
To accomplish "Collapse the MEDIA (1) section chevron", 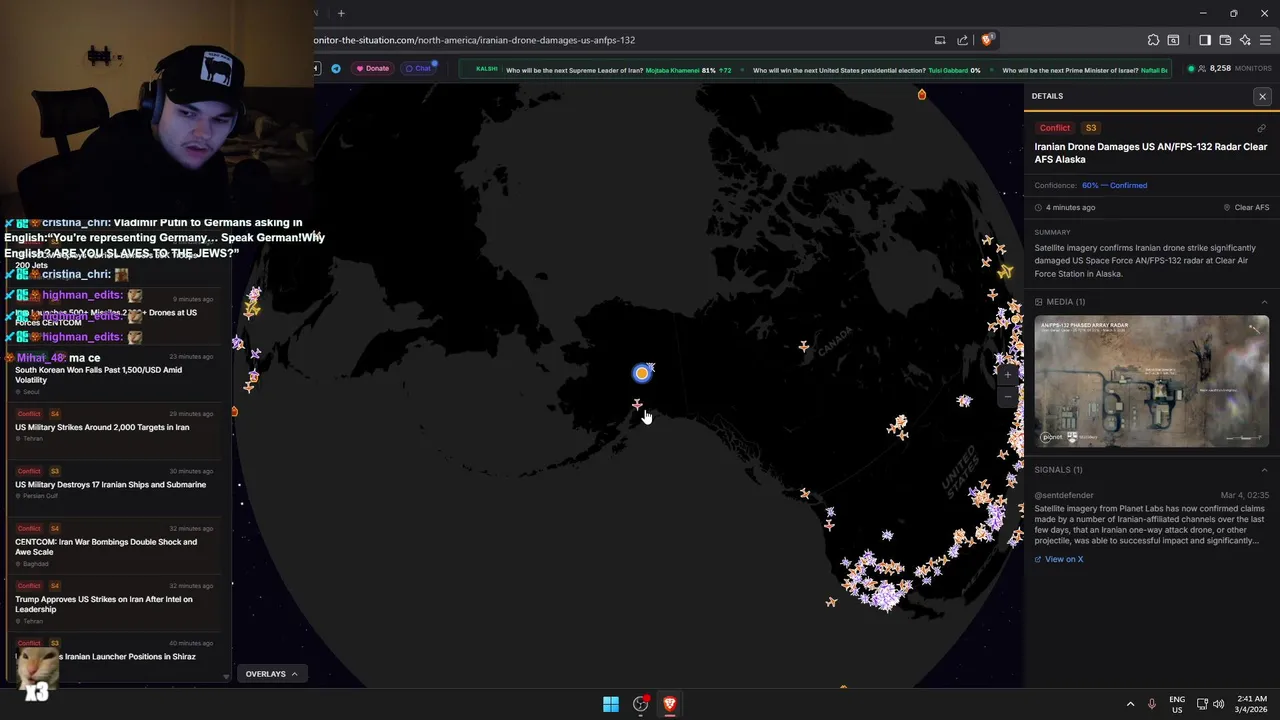I will click(1264, 302).
